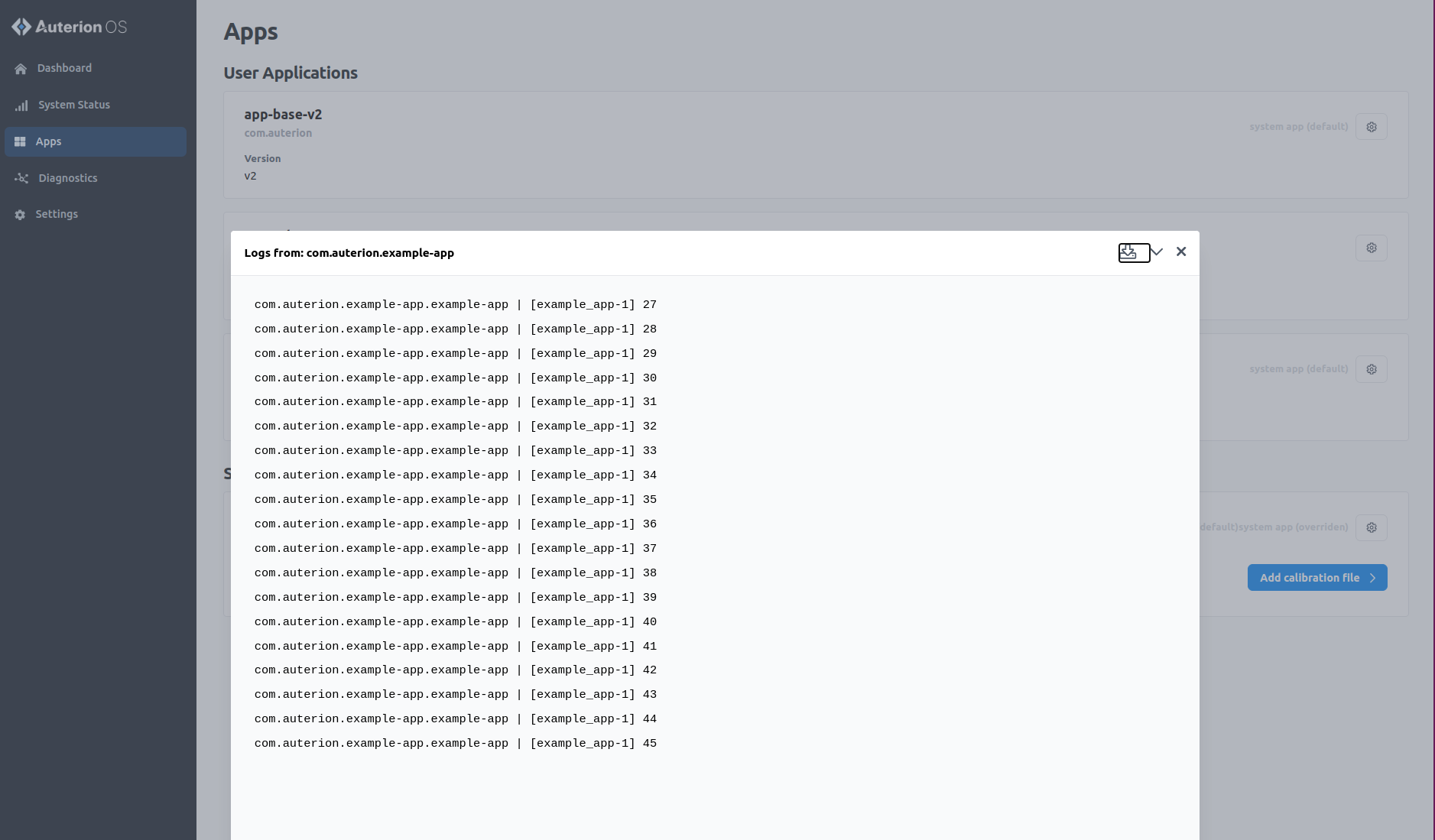Close the example-app logs dialog
The image size is (1435, 840).
[x=1181, y=251]
